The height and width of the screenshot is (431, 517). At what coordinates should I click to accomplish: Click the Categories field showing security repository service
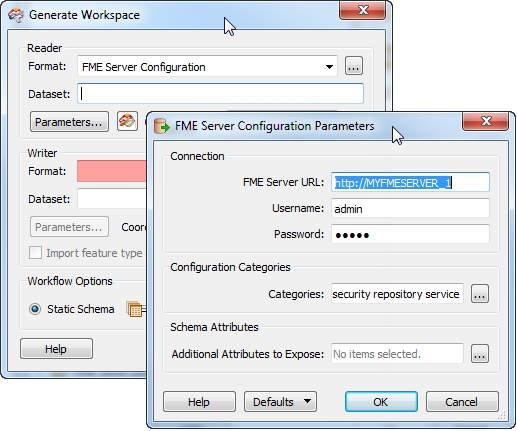[x=397, y=294]
